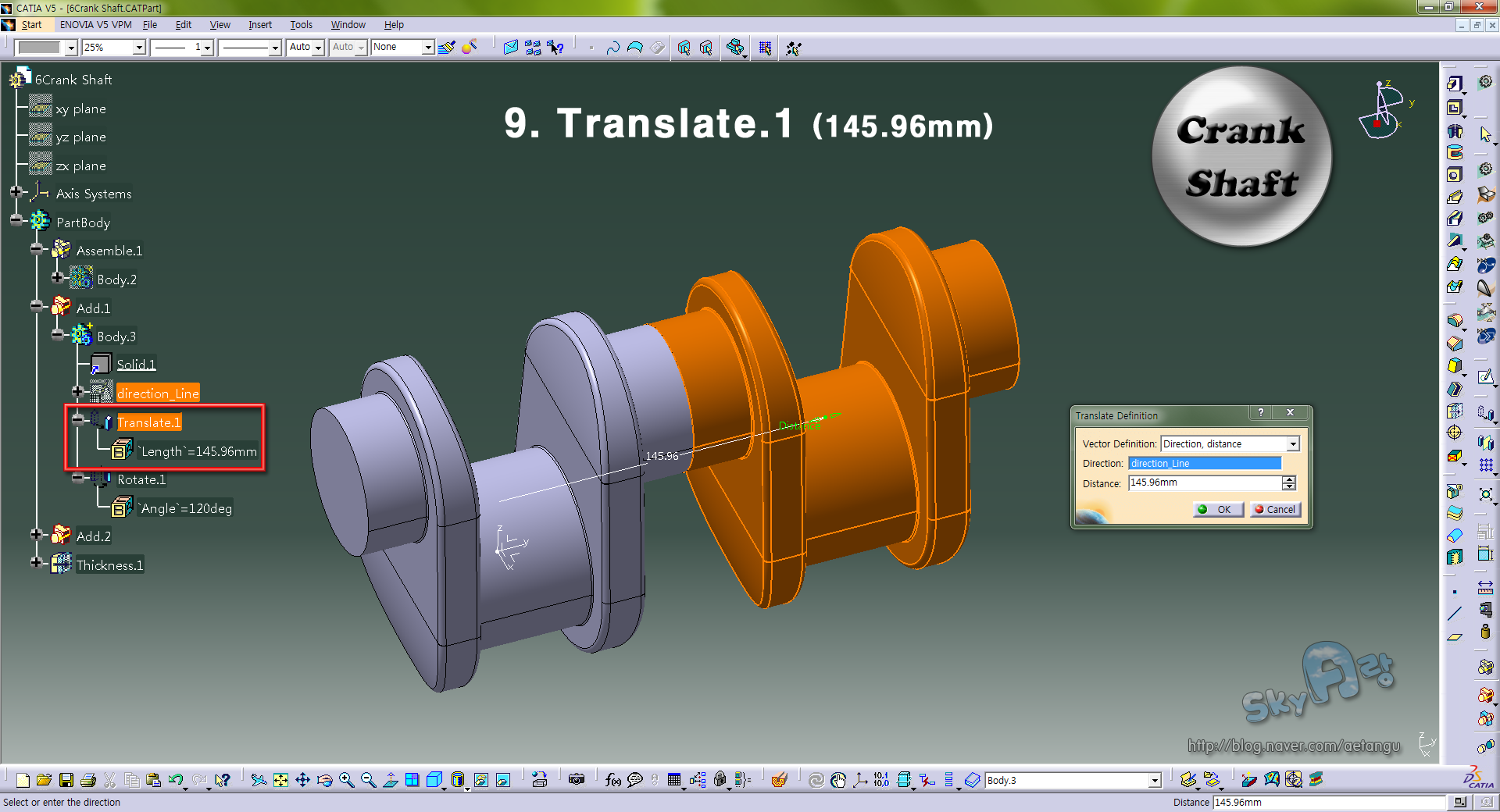Expand the Axis Systems tree node
Screen dimensions: 1500x812
[16, 193]
